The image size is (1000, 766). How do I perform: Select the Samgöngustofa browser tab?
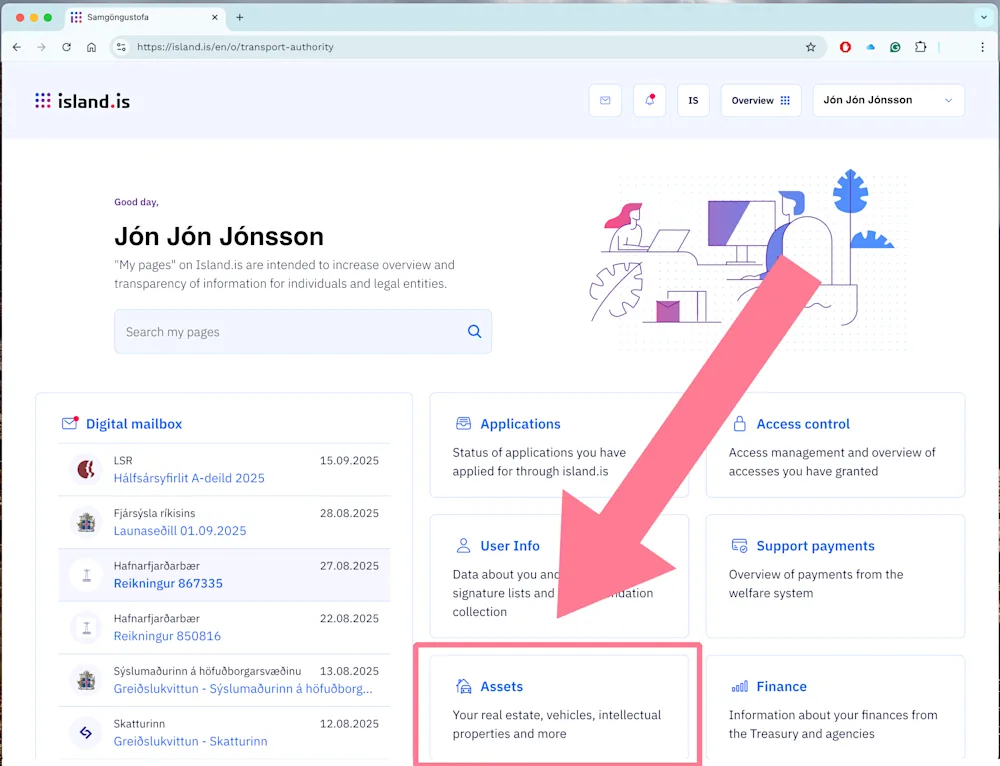[x=145, y=17]
